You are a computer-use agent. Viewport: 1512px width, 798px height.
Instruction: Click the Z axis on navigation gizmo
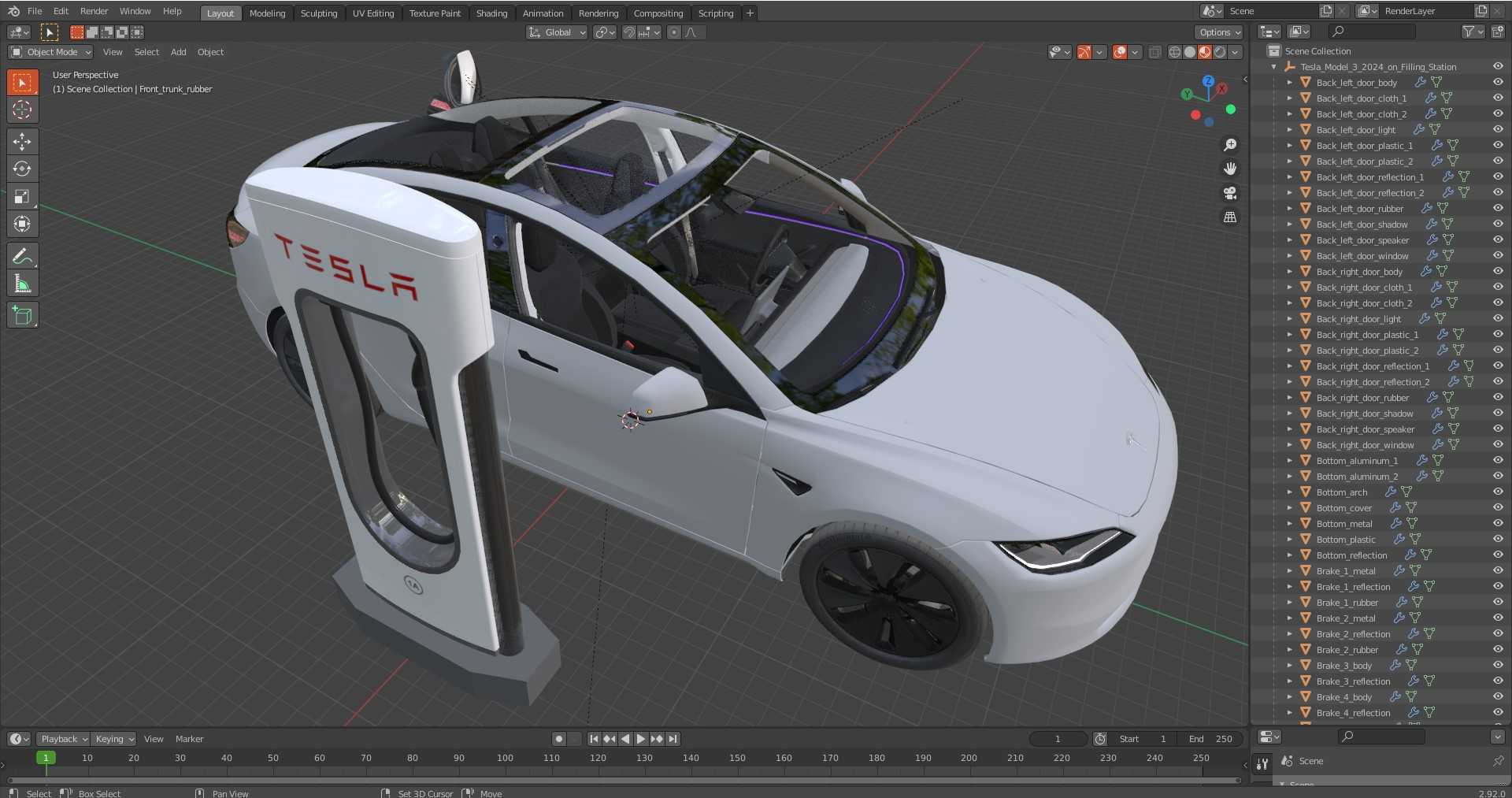1208,81
